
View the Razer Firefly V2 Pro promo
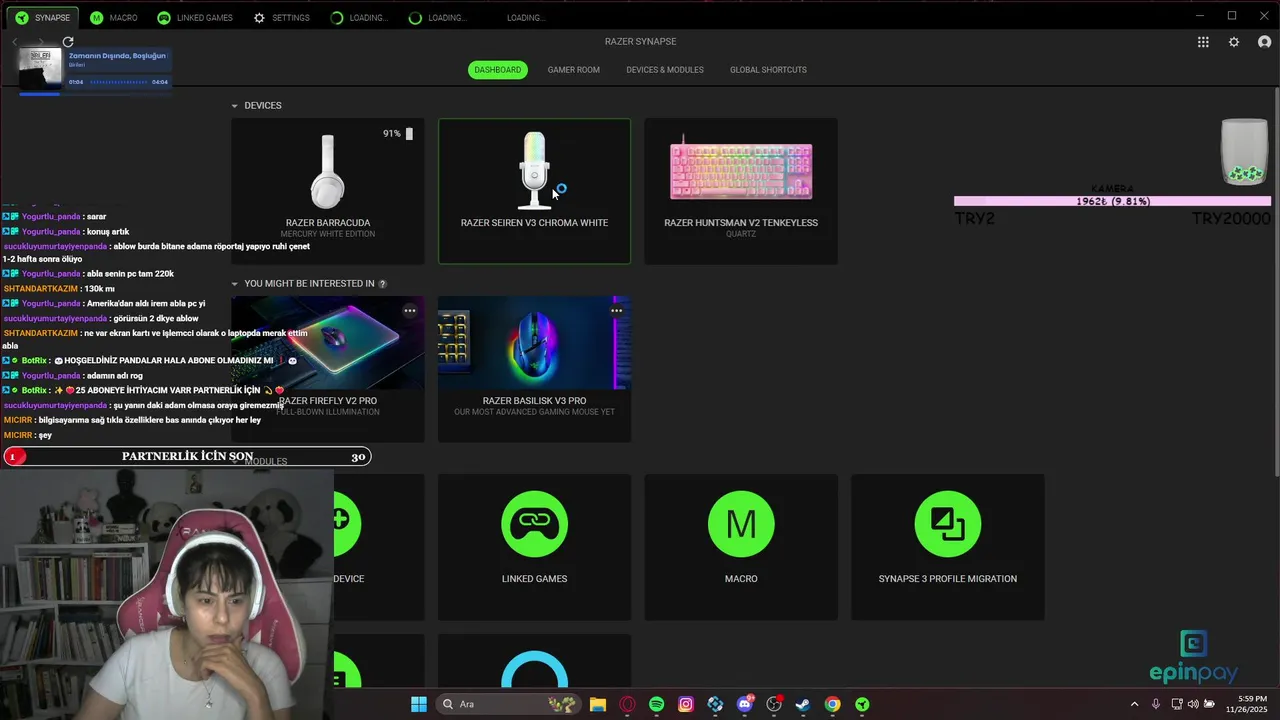pyautogui.click(x=328, y=369)
